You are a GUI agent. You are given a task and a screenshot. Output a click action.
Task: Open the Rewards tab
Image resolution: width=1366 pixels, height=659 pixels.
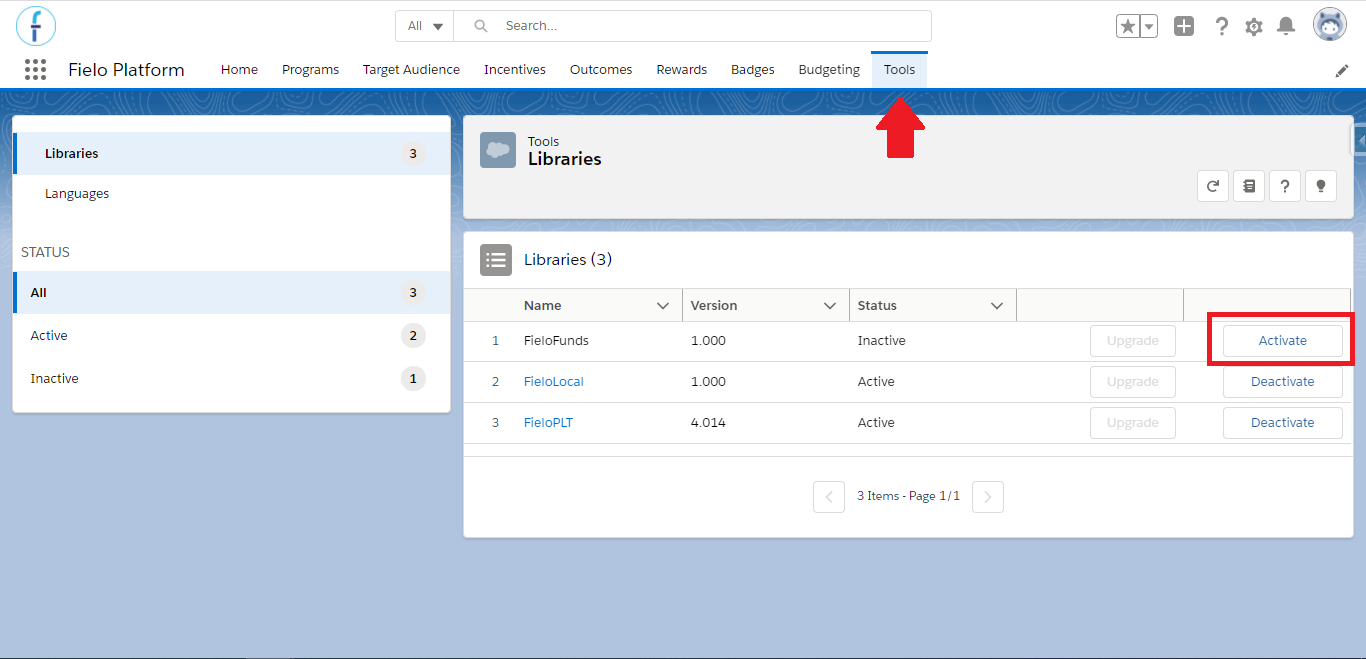point(682,70)
